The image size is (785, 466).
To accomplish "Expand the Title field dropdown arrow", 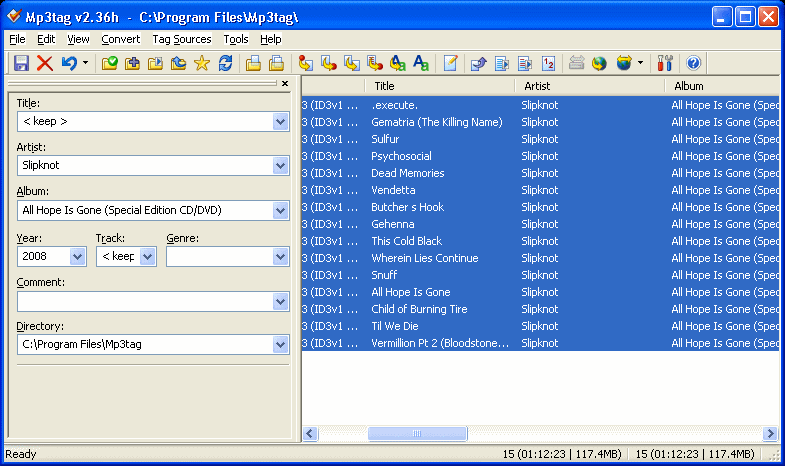I will 280,122.
